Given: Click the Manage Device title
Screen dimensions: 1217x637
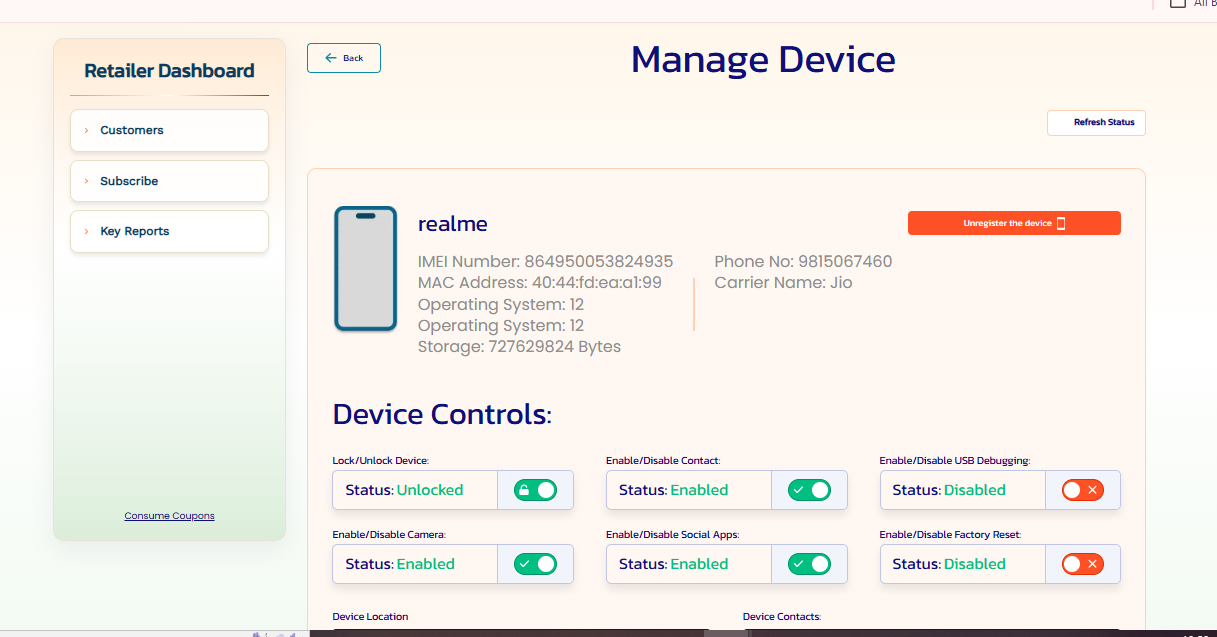Looking at the screenshot, I should point(763,59).
